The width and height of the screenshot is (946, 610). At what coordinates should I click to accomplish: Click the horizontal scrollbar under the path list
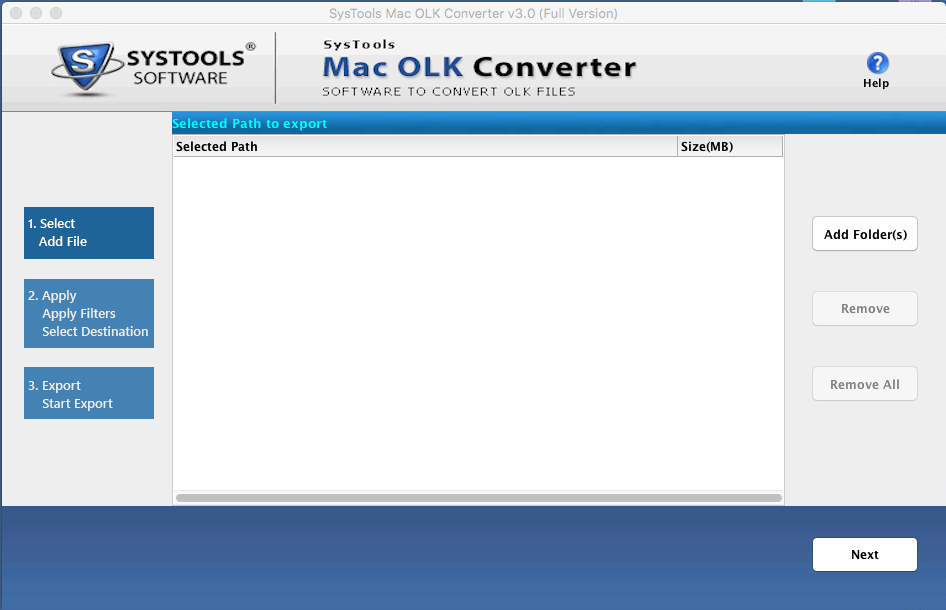[x=478, y=498]
